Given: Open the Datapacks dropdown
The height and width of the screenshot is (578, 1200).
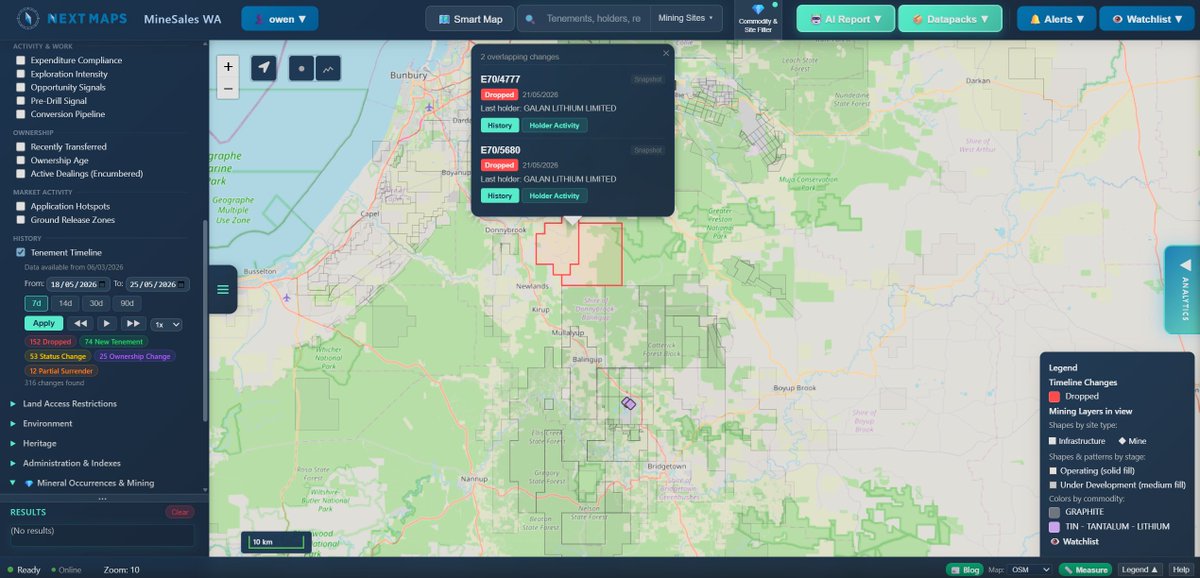Looking at the screenshot, I should (950, 18).
